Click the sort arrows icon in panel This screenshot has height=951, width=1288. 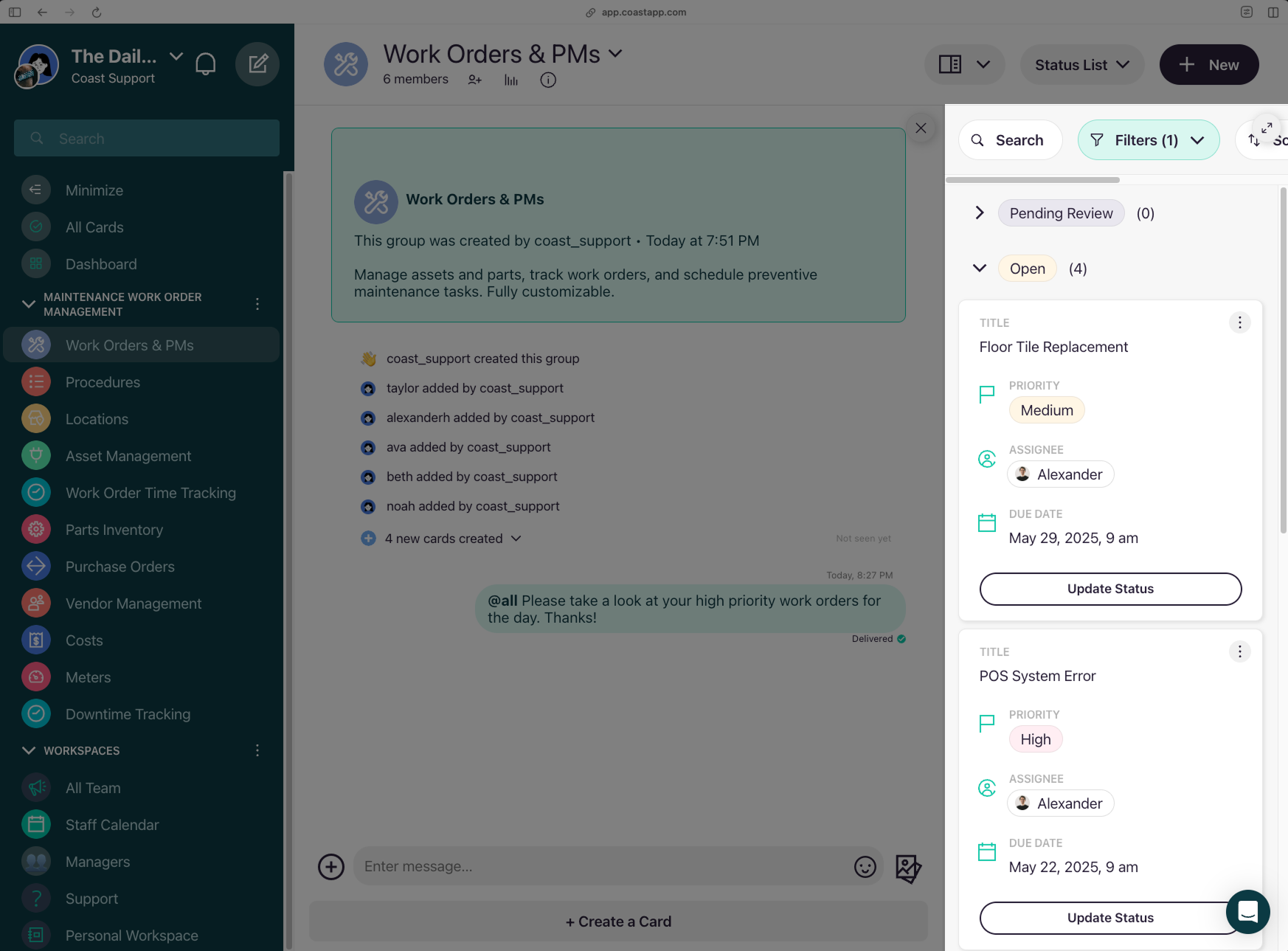pos(1254,140)
